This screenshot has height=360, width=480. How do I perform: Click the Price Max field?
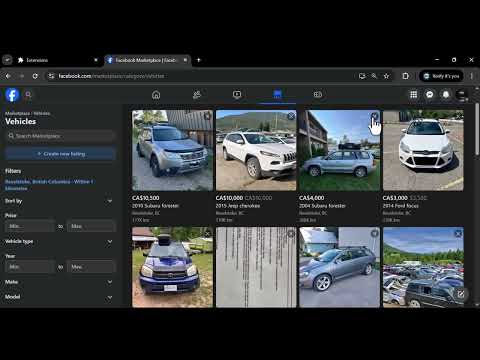(x=91, y=226)
